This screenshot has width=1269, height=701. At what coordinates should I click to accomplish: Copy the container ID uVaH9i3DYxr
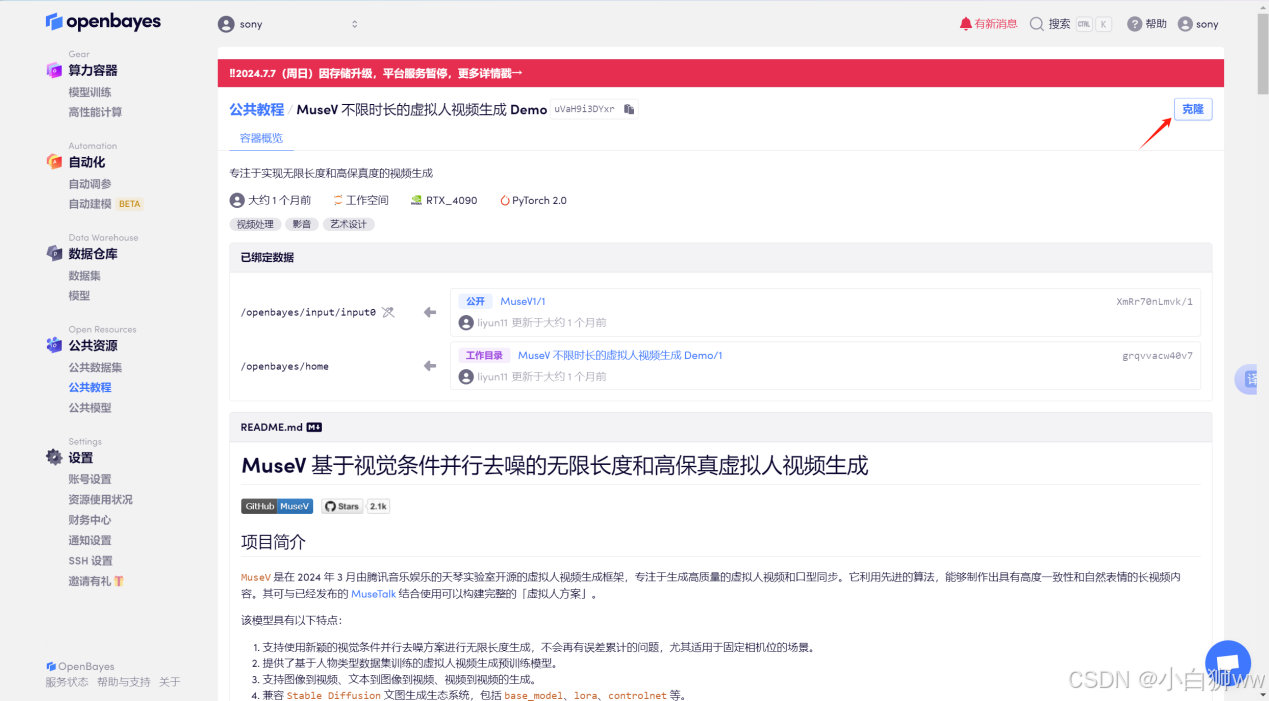(629, 109)
